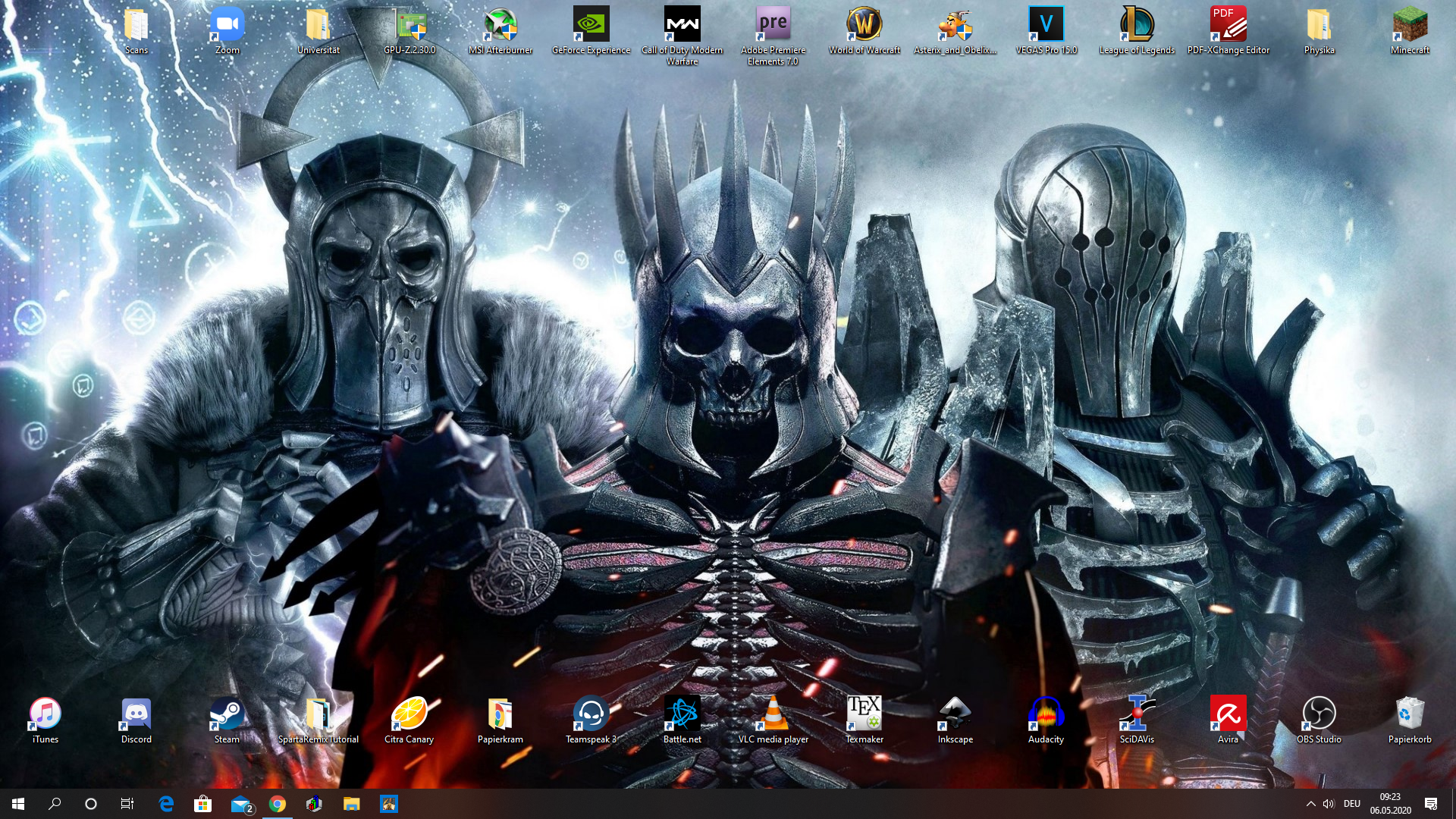
Task: Click the GeForce Experience icon
Action: pos(591,31)
